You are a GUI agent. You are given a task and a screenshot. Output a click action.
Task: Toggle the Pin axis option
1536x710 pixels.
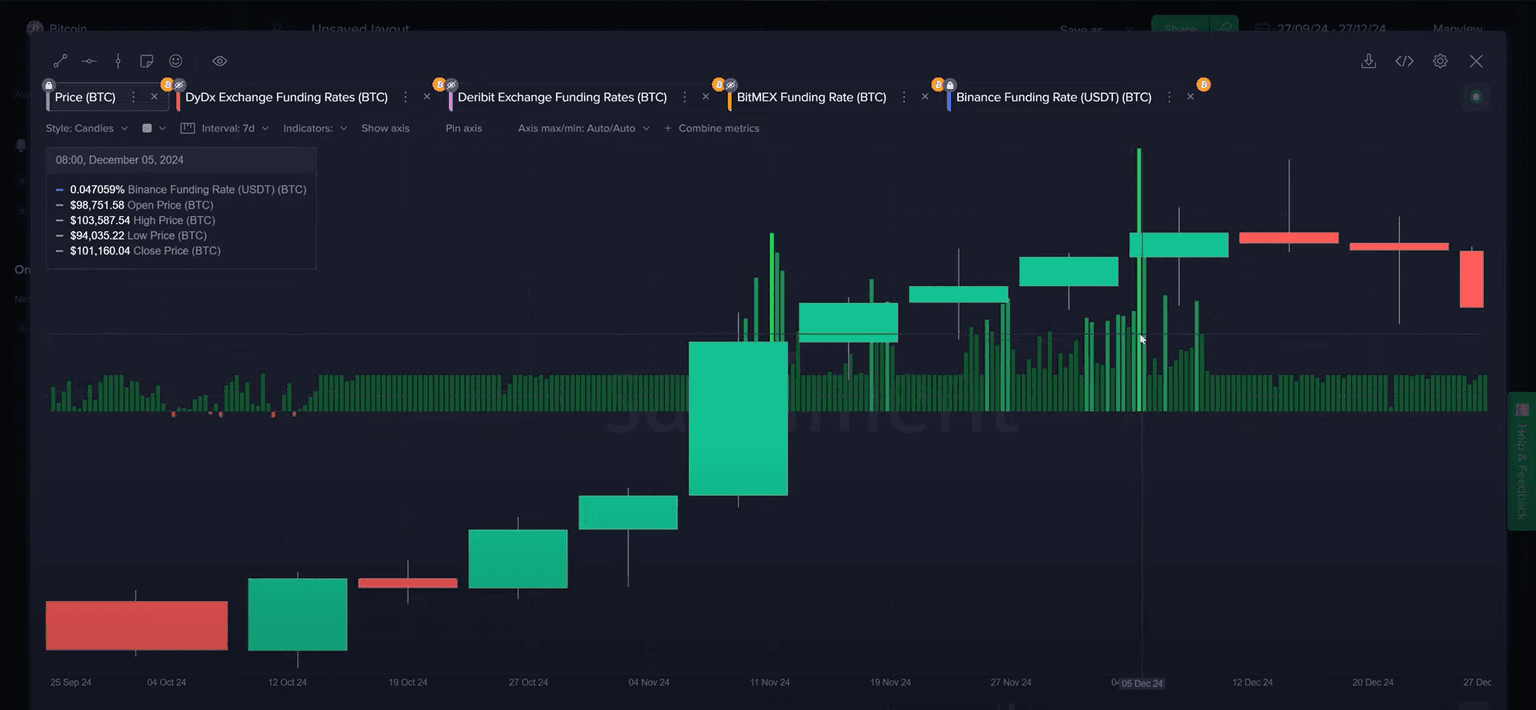(x=463, y=128)
